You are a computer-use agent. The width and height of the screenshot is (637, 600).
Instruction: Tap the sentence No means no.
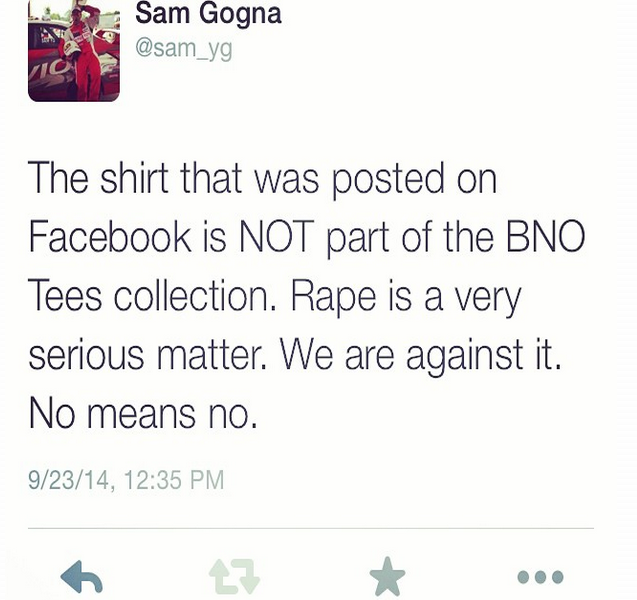(143, 414)
